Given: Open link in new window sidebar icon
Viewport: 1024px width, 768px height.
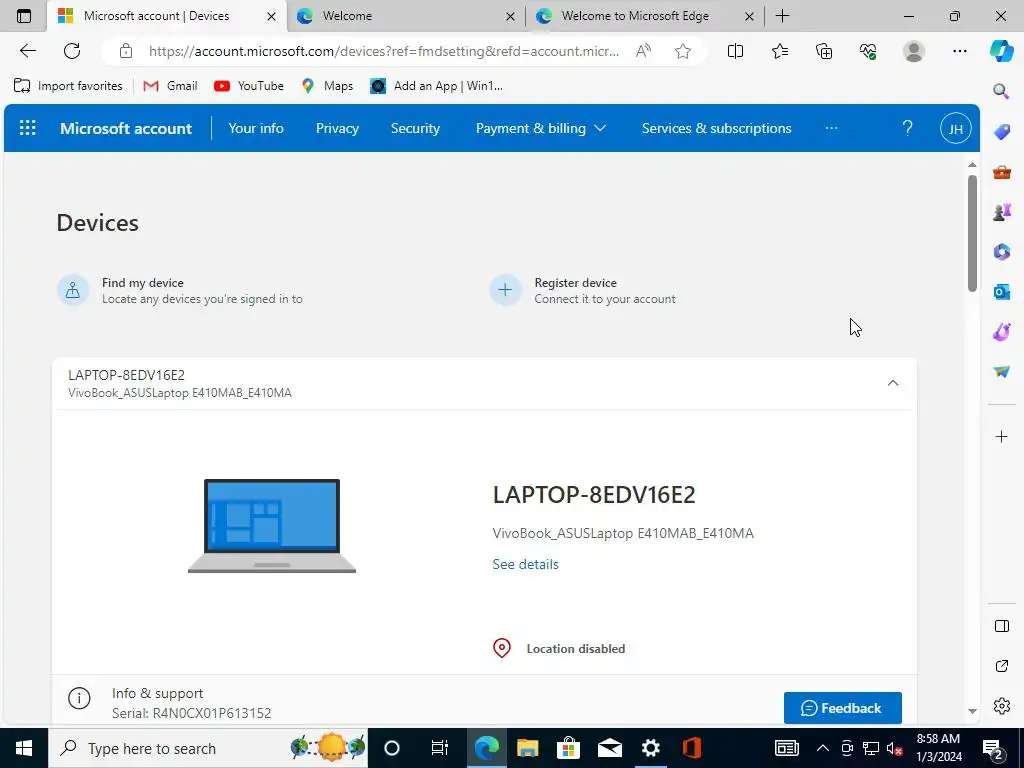Looking at the screenshot, I should click(1001, 666).
